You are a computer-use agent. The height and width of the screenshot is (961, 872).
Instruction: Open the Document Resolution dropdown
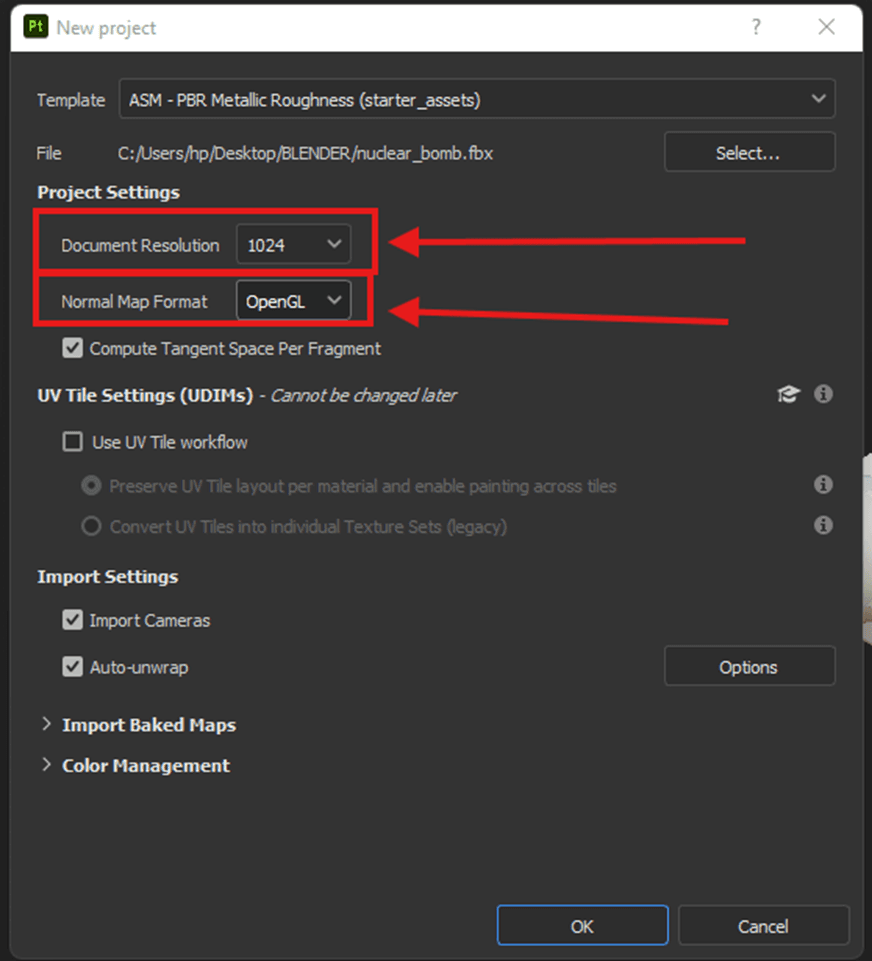(x=293, y=245)
